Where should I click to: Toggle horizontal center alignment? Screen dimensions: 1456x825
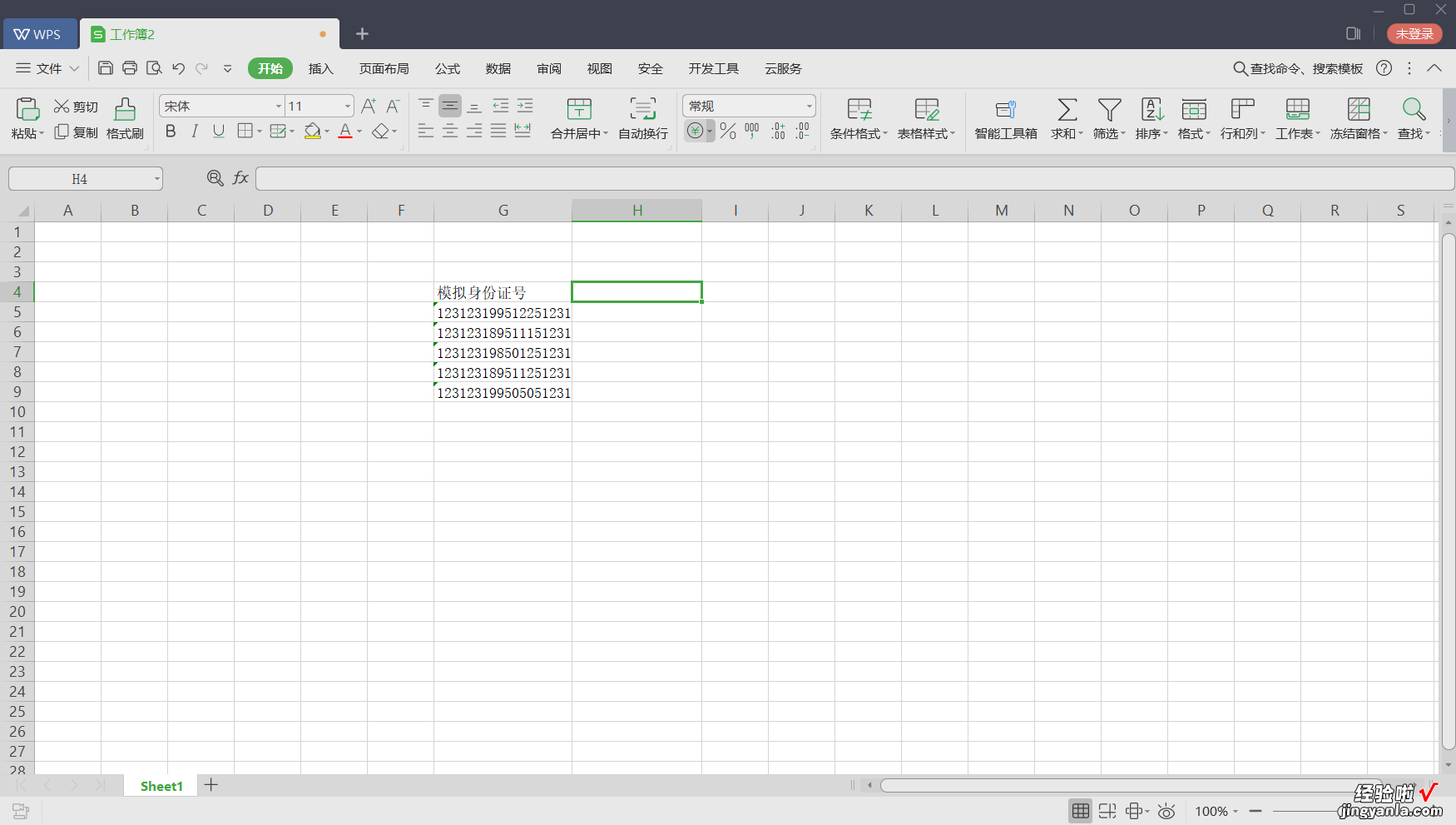pyautogui.click(x=450, y=131)
